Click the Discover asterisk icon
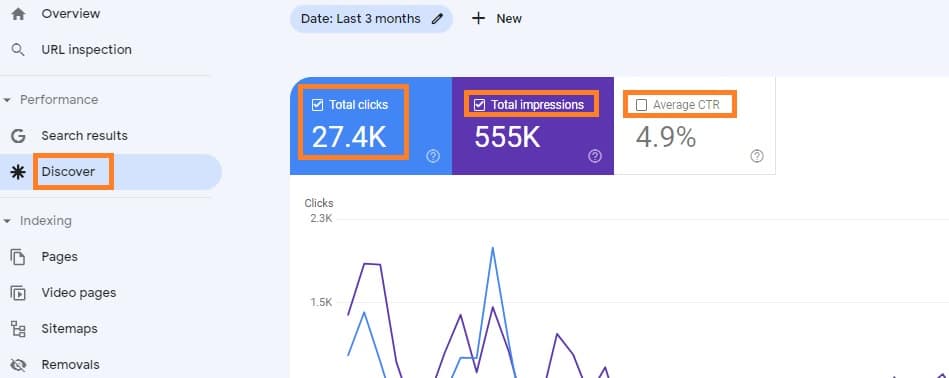 pos(18,172)
